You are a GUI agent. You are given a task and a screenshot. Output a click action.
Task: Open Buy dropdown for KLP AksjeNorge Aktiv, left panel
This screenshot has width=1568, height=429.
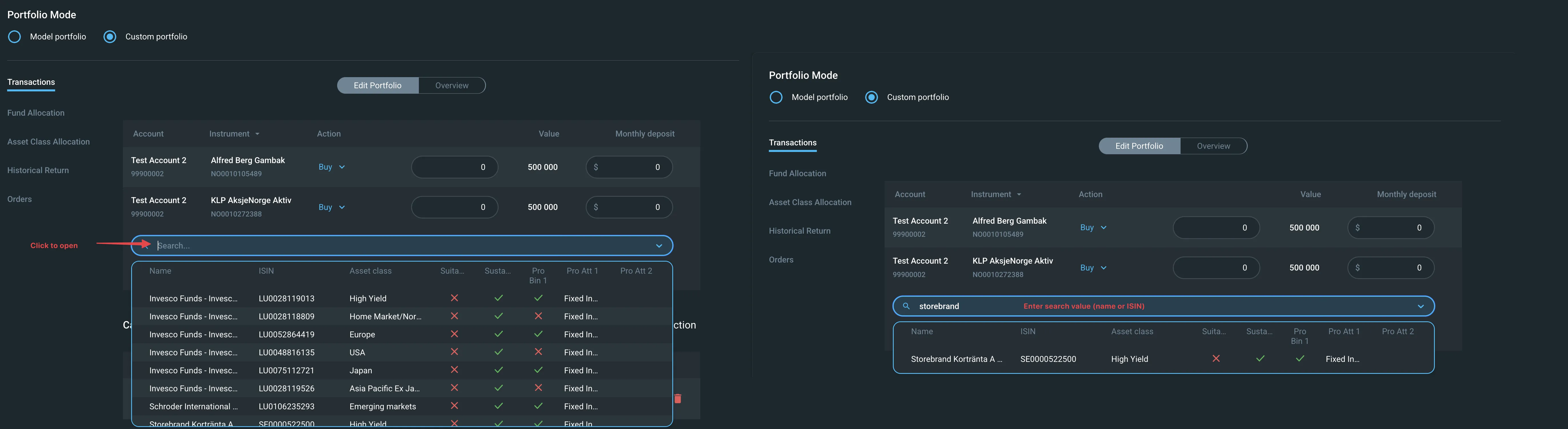(x=332, y=207)
